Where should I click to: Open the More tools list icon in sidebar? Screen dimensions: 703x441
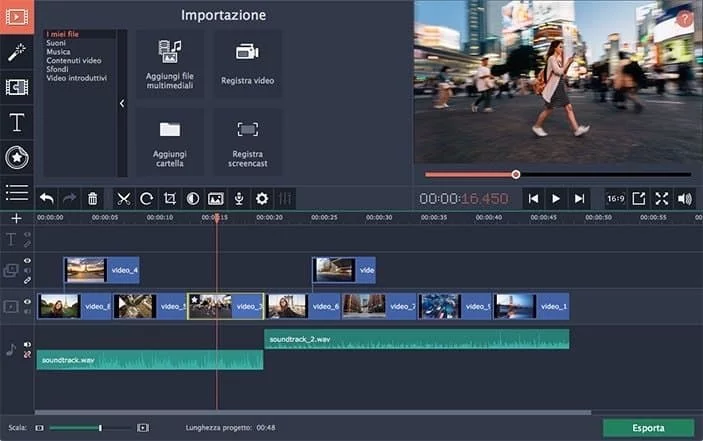pyautogui.click(x=17, y=193)
